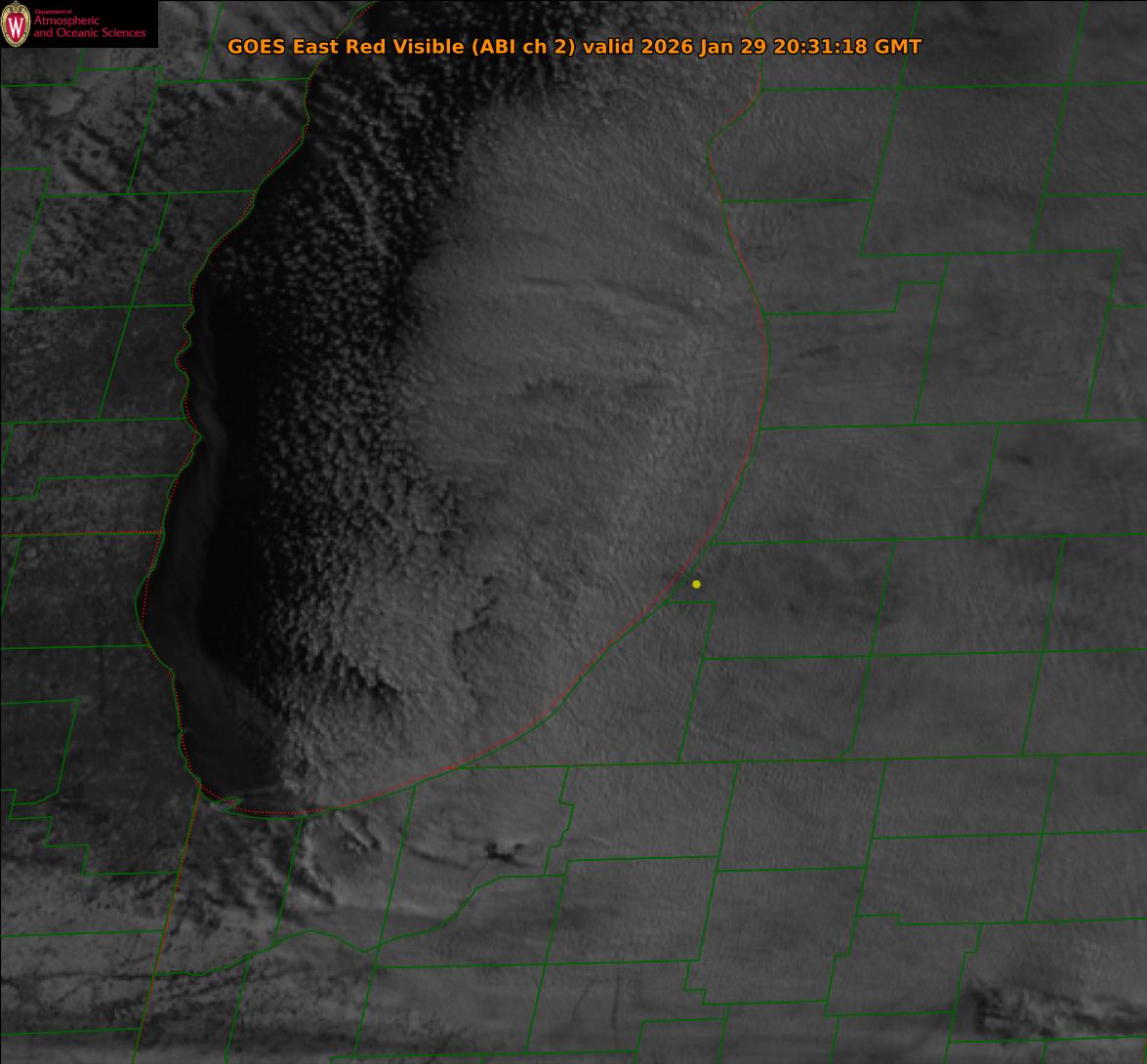This screenshot has height=1064, width=1147.
Task: Click the 'Atmospheric and Oceanic Sciences' text
Action: tap(89, 27)
